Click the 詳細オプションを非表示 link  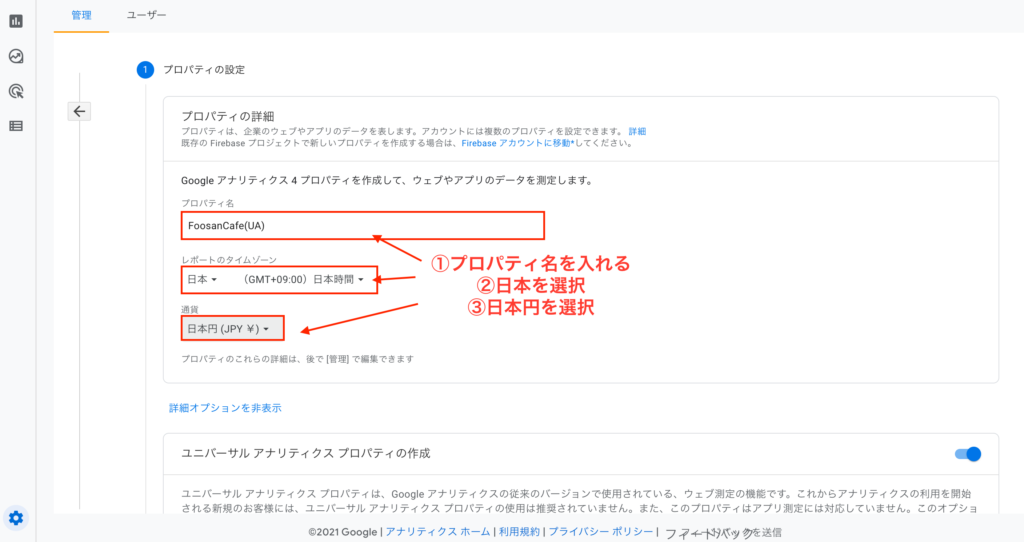225,408
